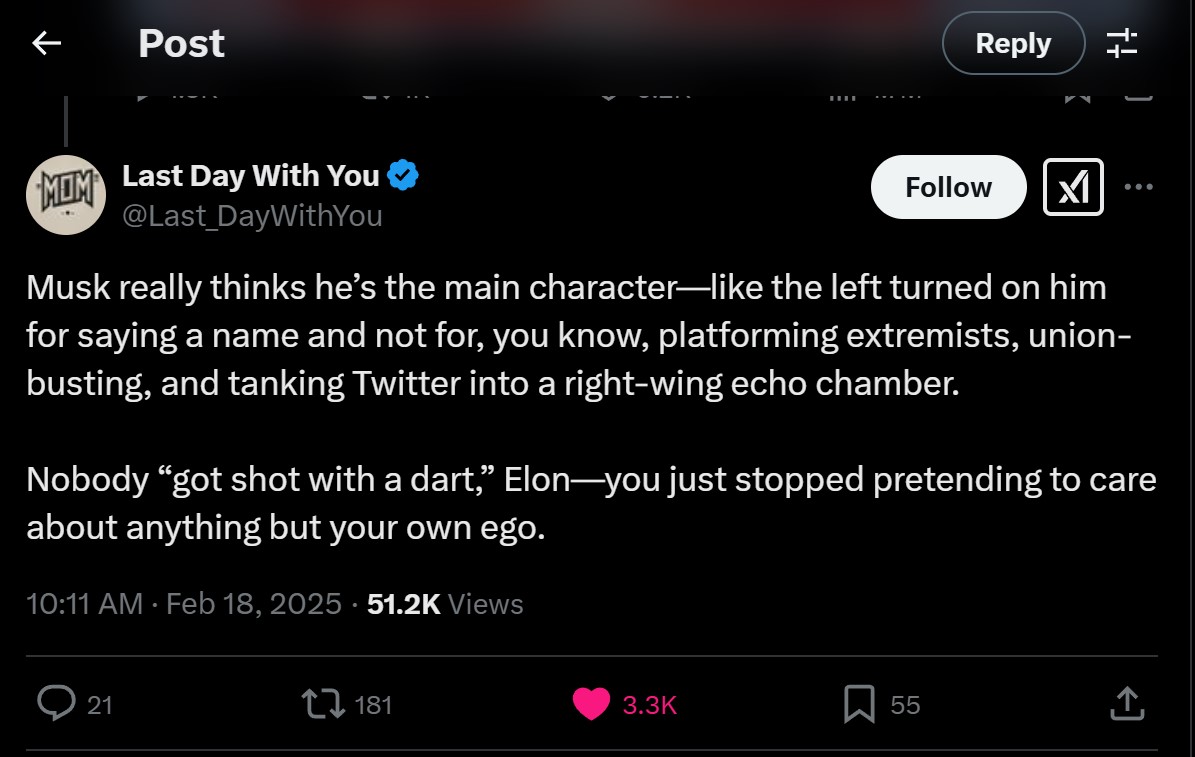Bookmark the post using the bookmark icon

[x=860, y=704]
